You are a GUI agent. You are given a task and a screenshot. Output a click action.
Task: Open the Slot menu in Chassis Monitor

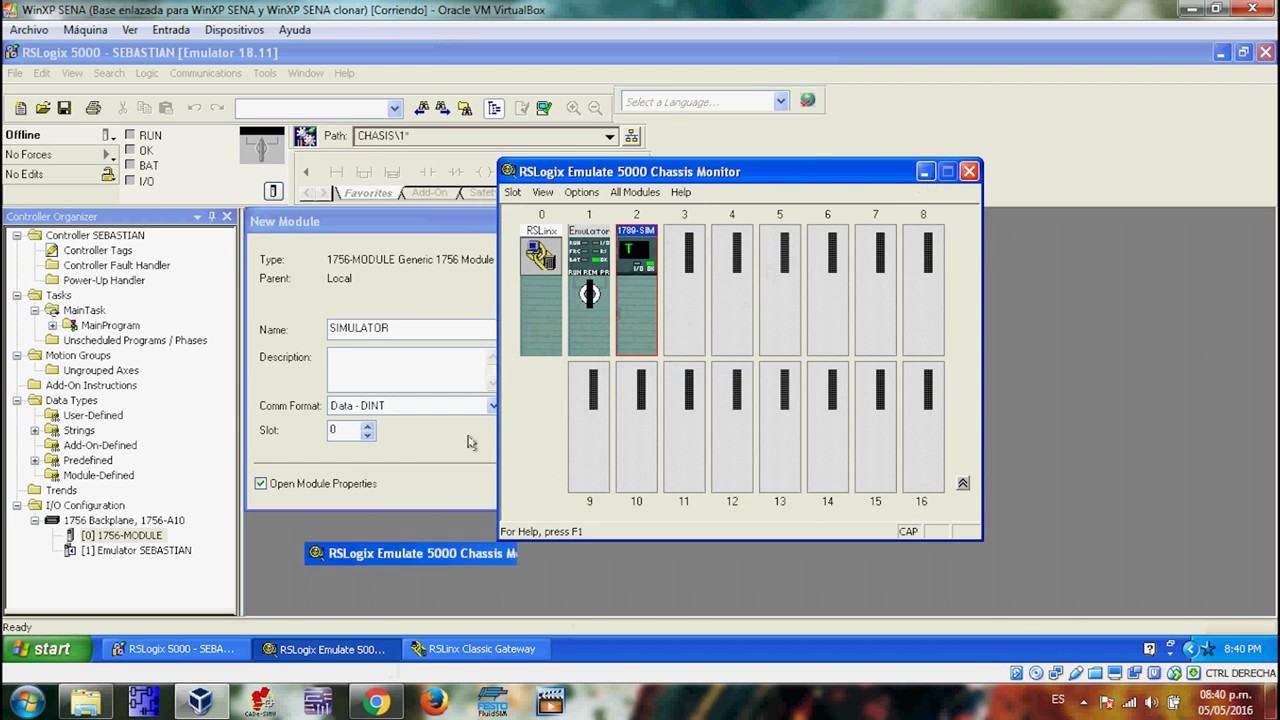pyautogui.click(x=513, y=192)
